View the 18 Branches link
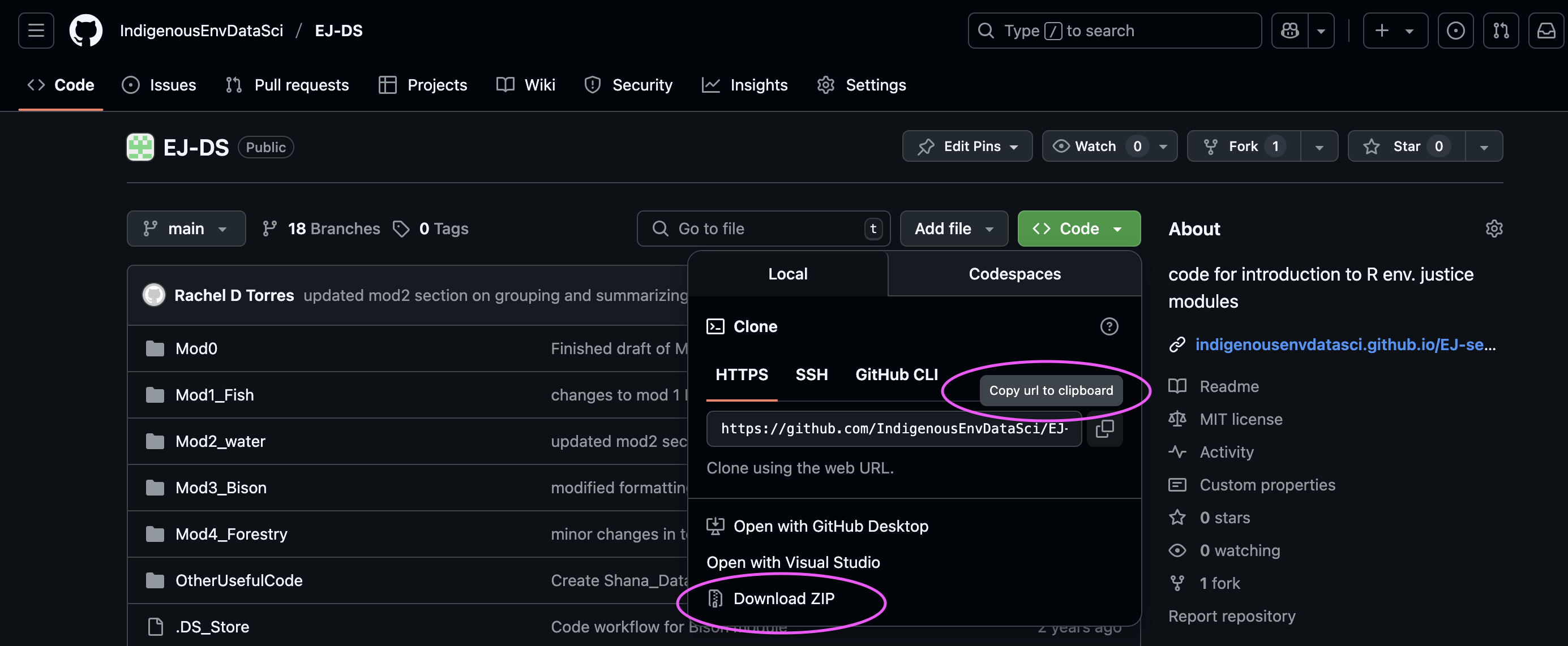 [322, 228]
